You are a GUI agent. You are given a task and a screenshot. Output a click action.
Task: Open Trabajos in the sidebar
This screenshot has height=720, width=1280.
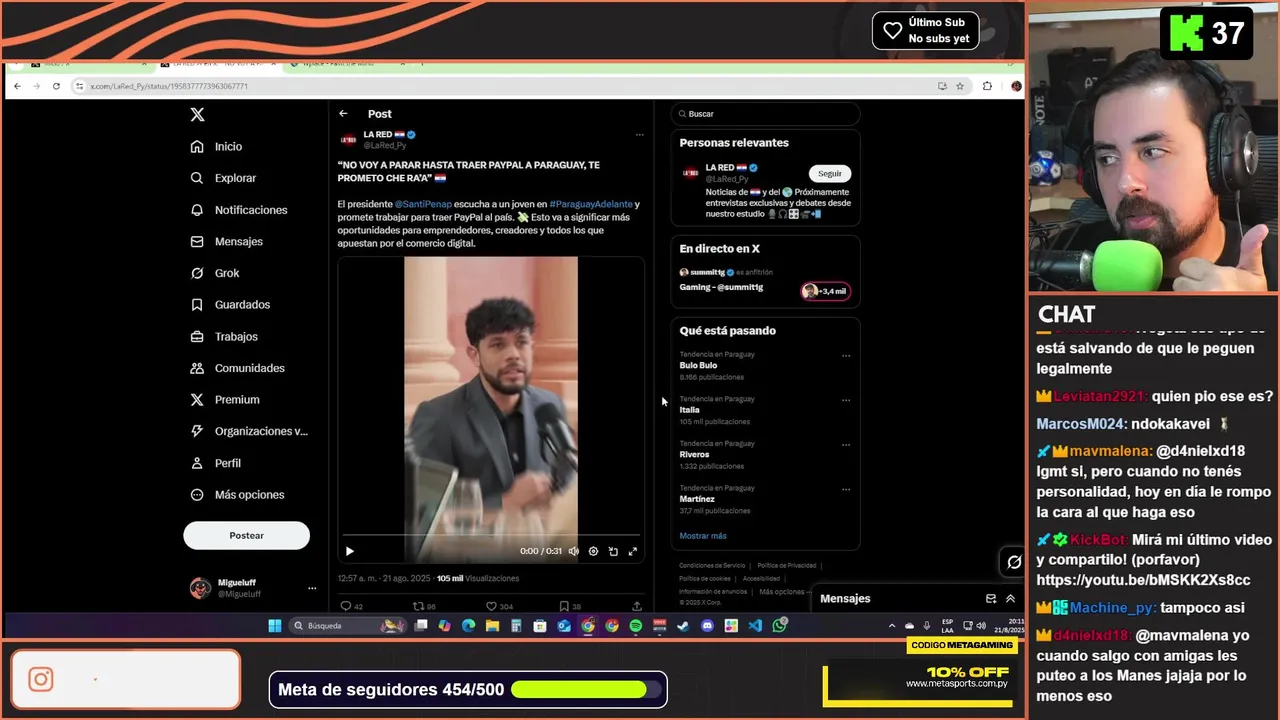[x=224, y=336]
